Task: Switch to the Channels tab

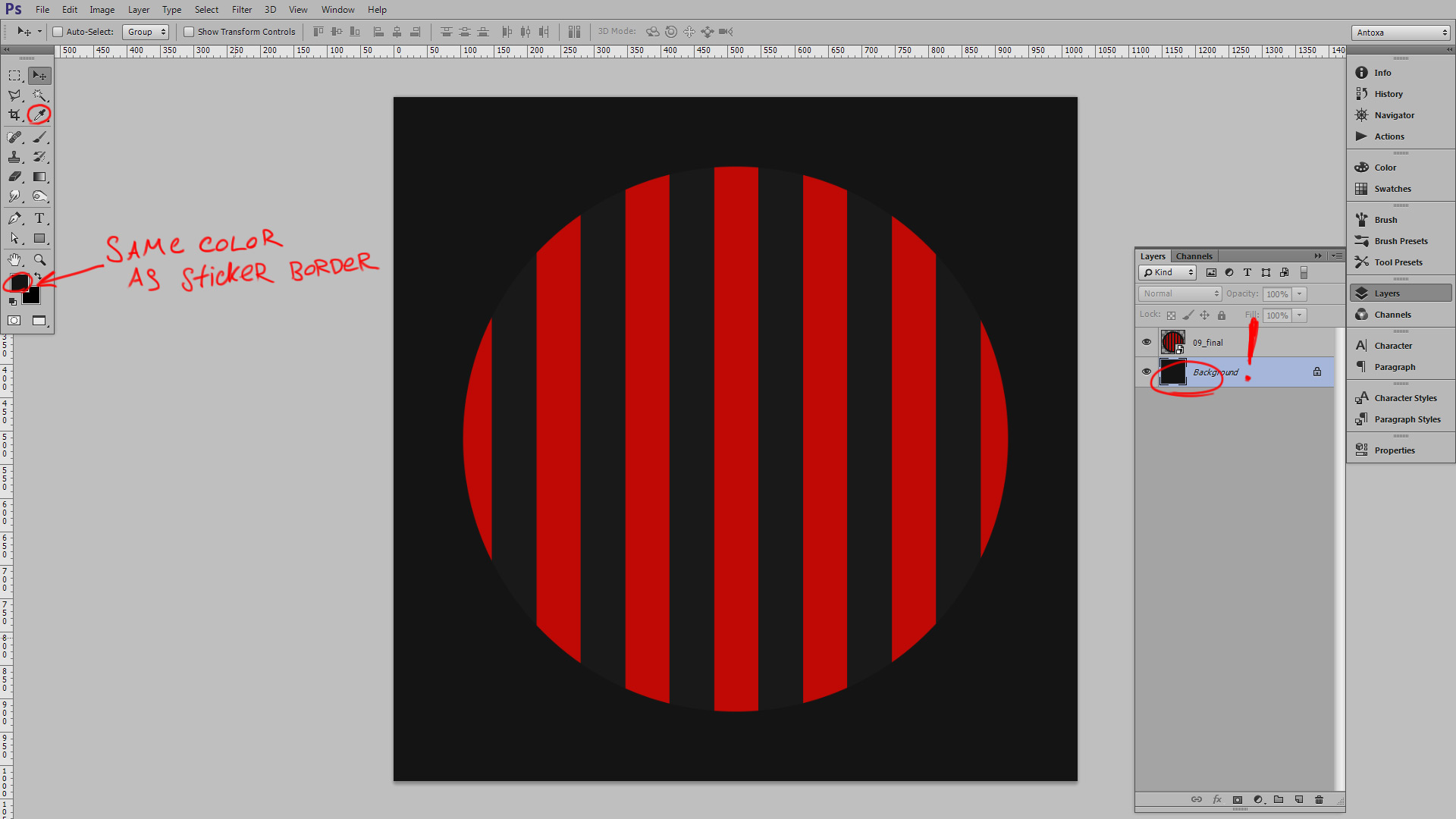Action: [x=1194, y=256]
